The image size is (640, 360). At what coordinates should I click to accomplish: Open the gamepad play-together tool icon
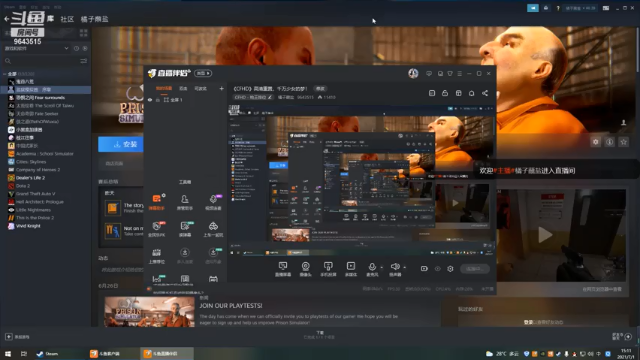[x=213, y=229]
